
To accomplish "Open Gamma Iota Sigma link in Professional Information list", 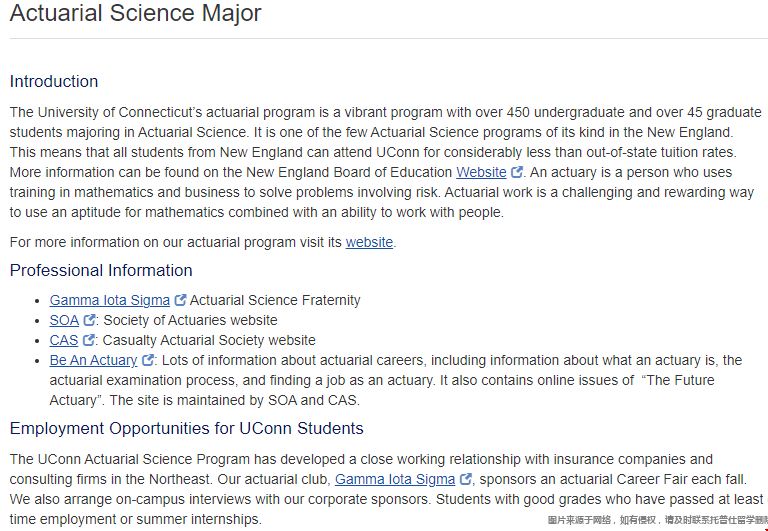I will coord(110,300).
